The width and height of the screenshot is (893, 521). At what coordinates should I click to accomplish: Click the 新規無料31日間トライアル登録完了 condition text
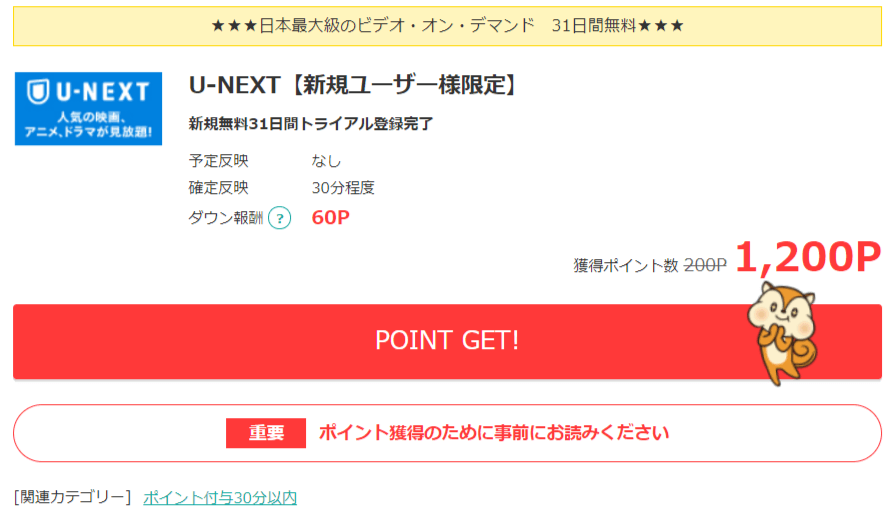[x=311, y=124]
